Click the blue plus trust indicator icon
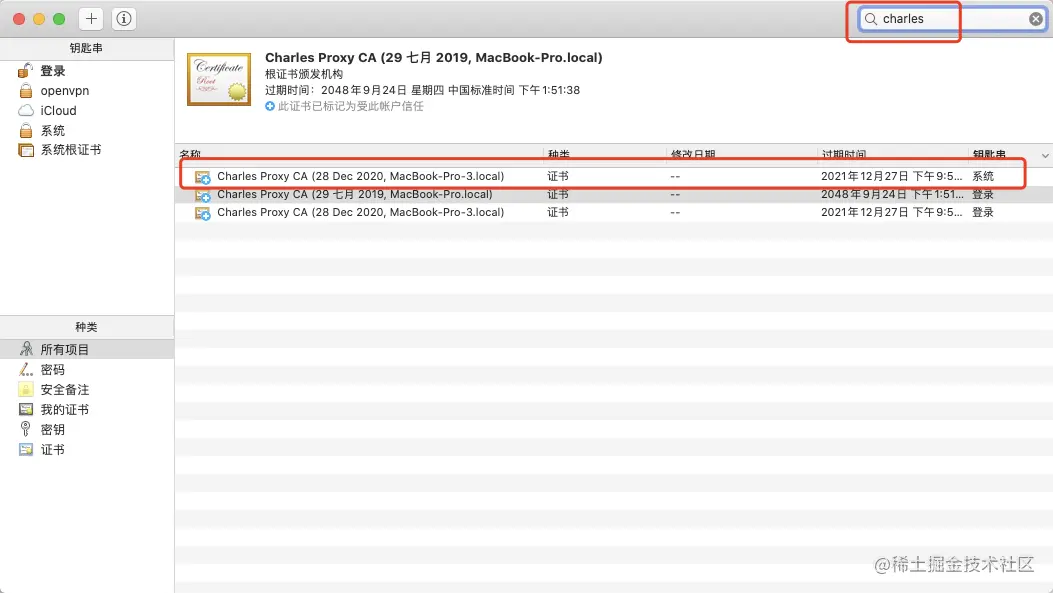 [270, 106]
